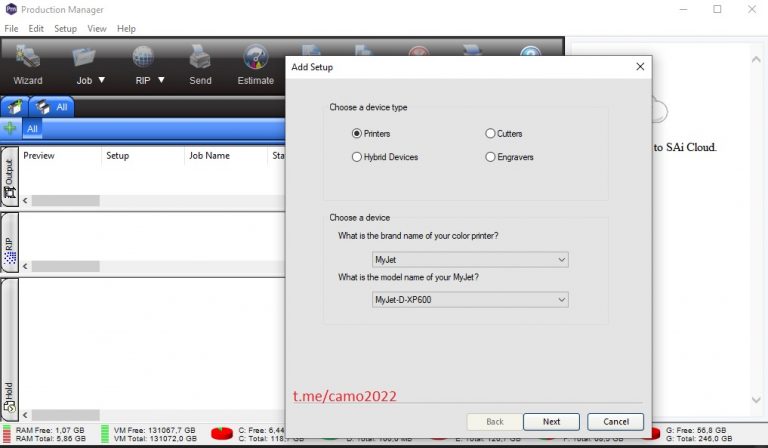Click the RIP globe icon
The width and height of the screenshot is (768, 448).
point(143,58)
